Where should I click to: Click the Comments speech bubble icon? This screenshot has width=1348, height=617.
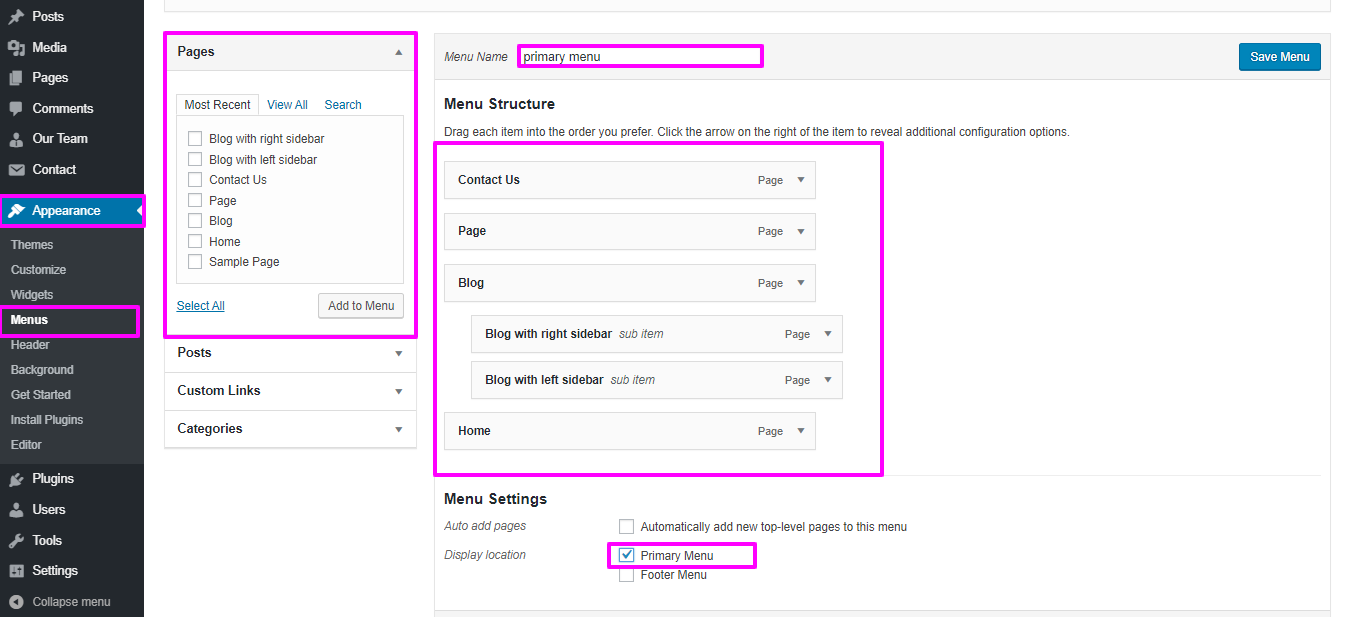[x=16, y=109]
